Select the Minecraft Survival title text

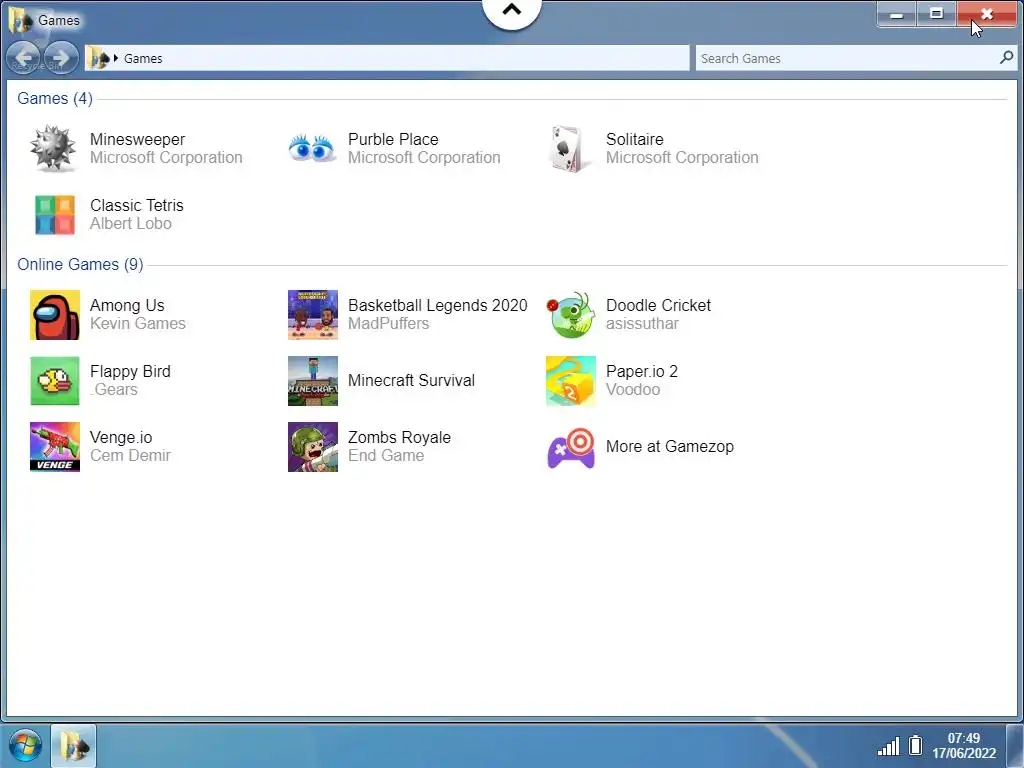(x=411, y=380)
